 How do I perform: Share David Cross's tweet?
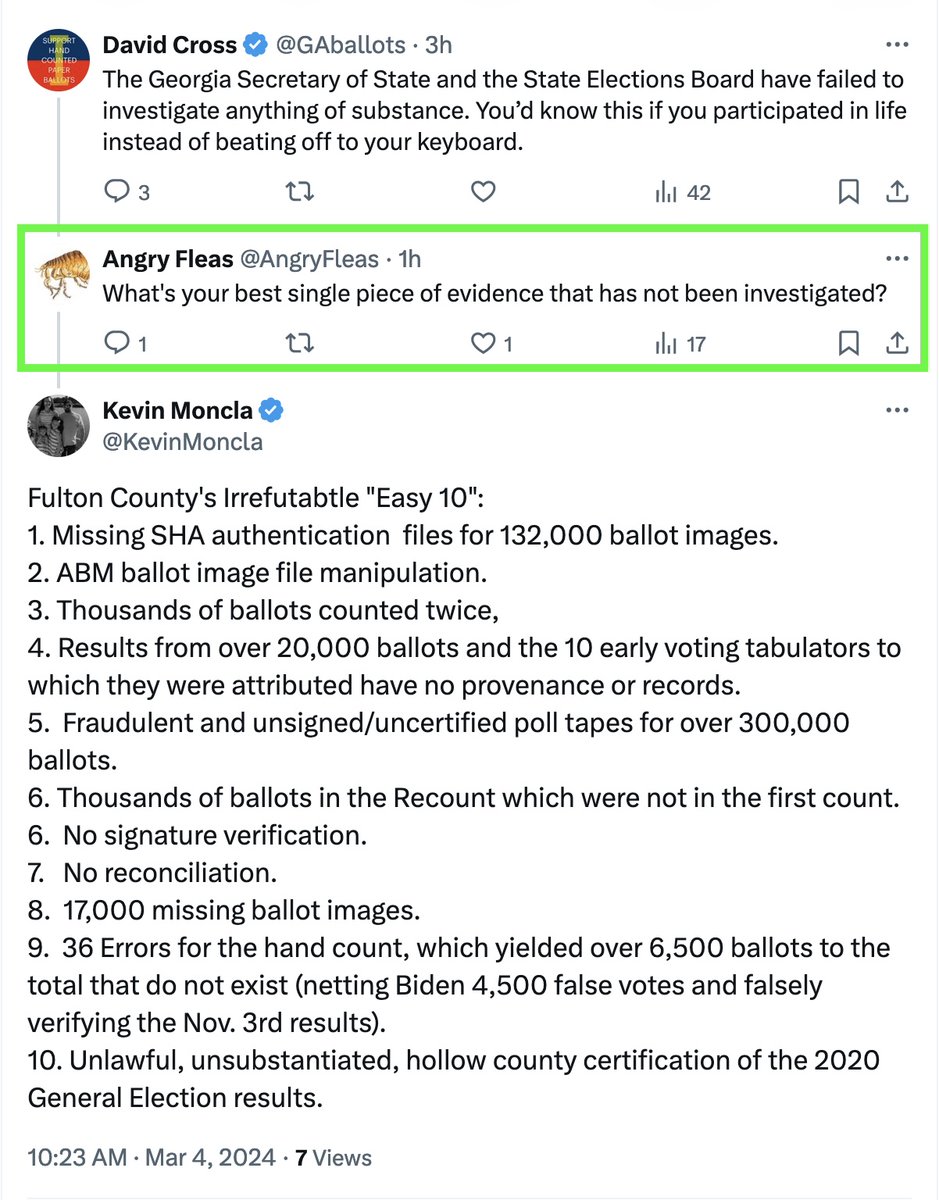(x=897, y=192)
